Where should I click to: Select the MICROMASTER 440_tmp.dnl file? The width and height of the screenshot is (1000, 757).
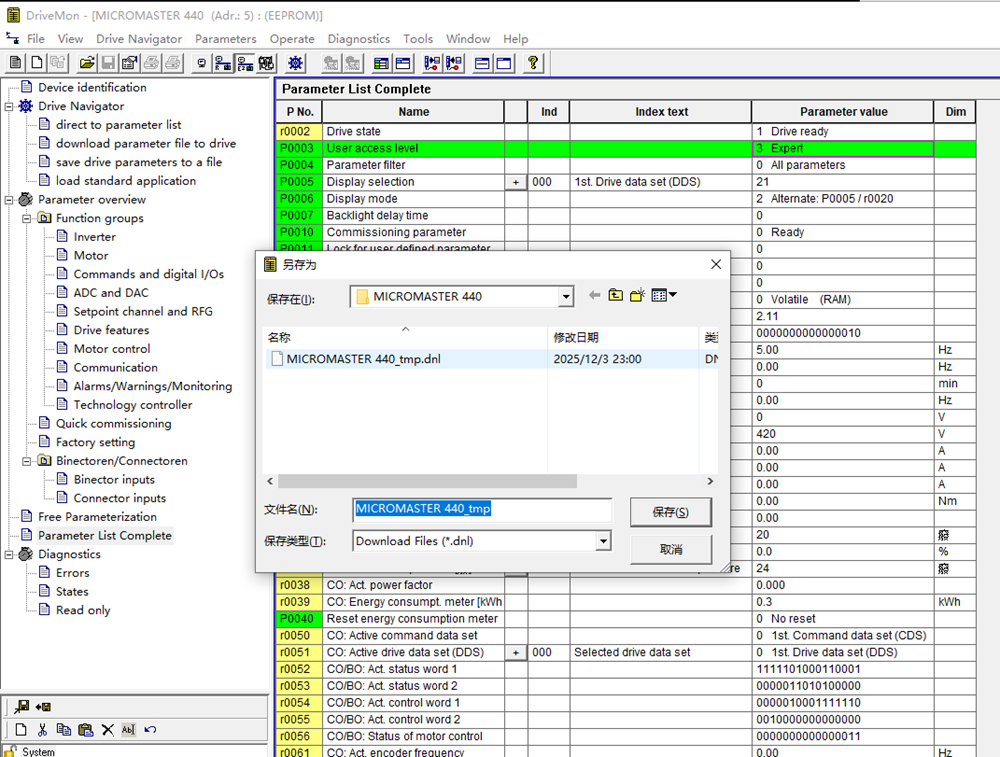pyautogui.click(x=363, y=359)
